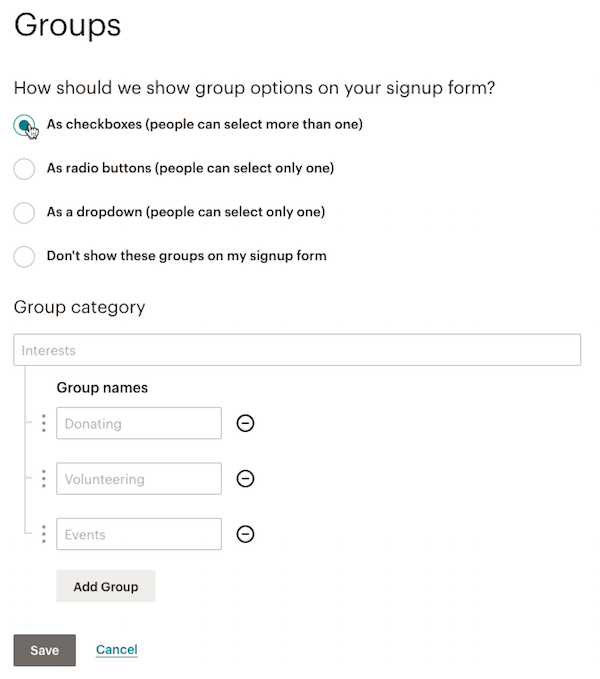
Task: Remove the Donating group with minus icon
Action: tap(245, 423)
